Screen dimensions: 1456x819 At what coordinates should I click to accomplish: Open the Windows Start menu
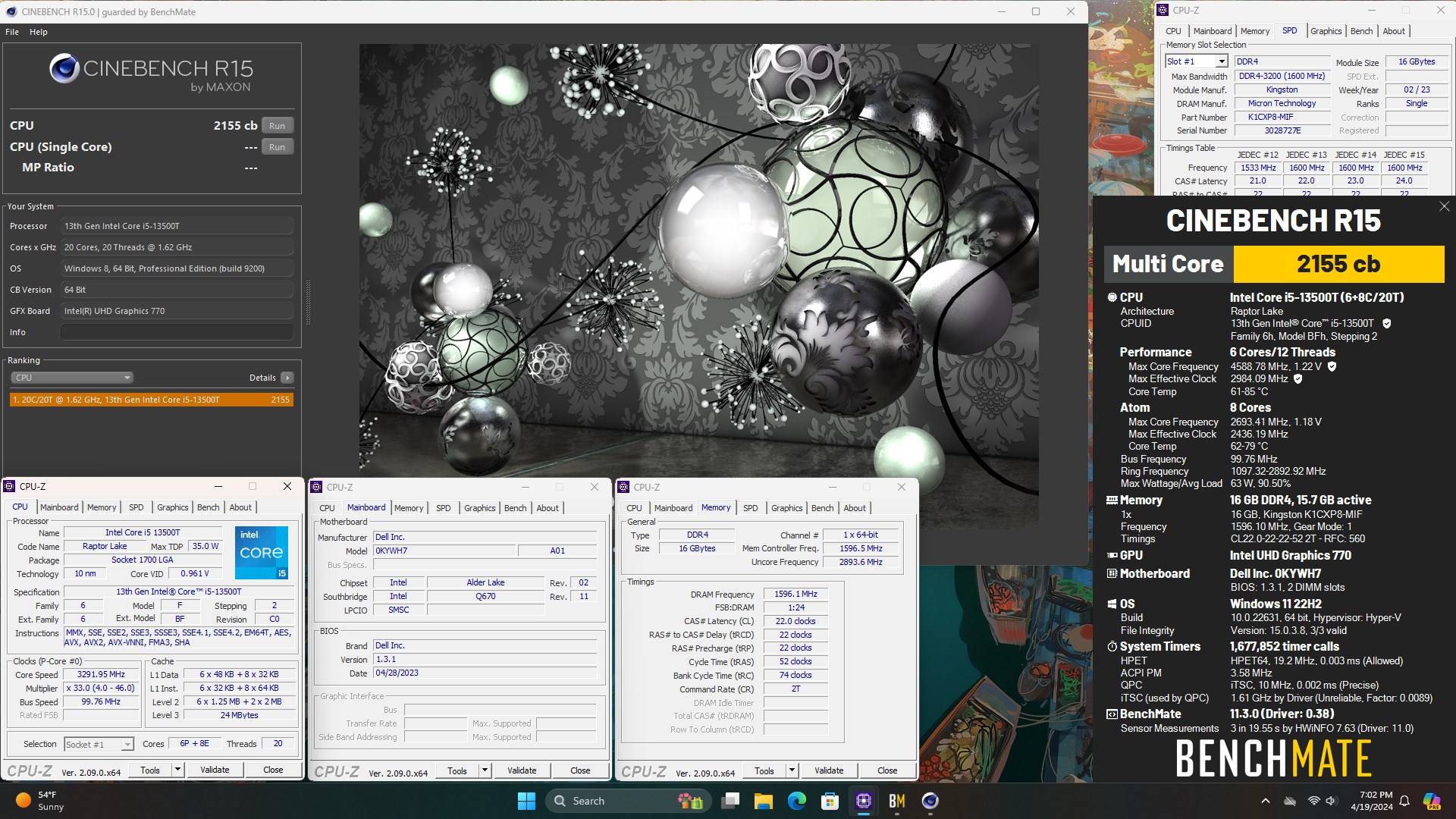coord(526,801)
